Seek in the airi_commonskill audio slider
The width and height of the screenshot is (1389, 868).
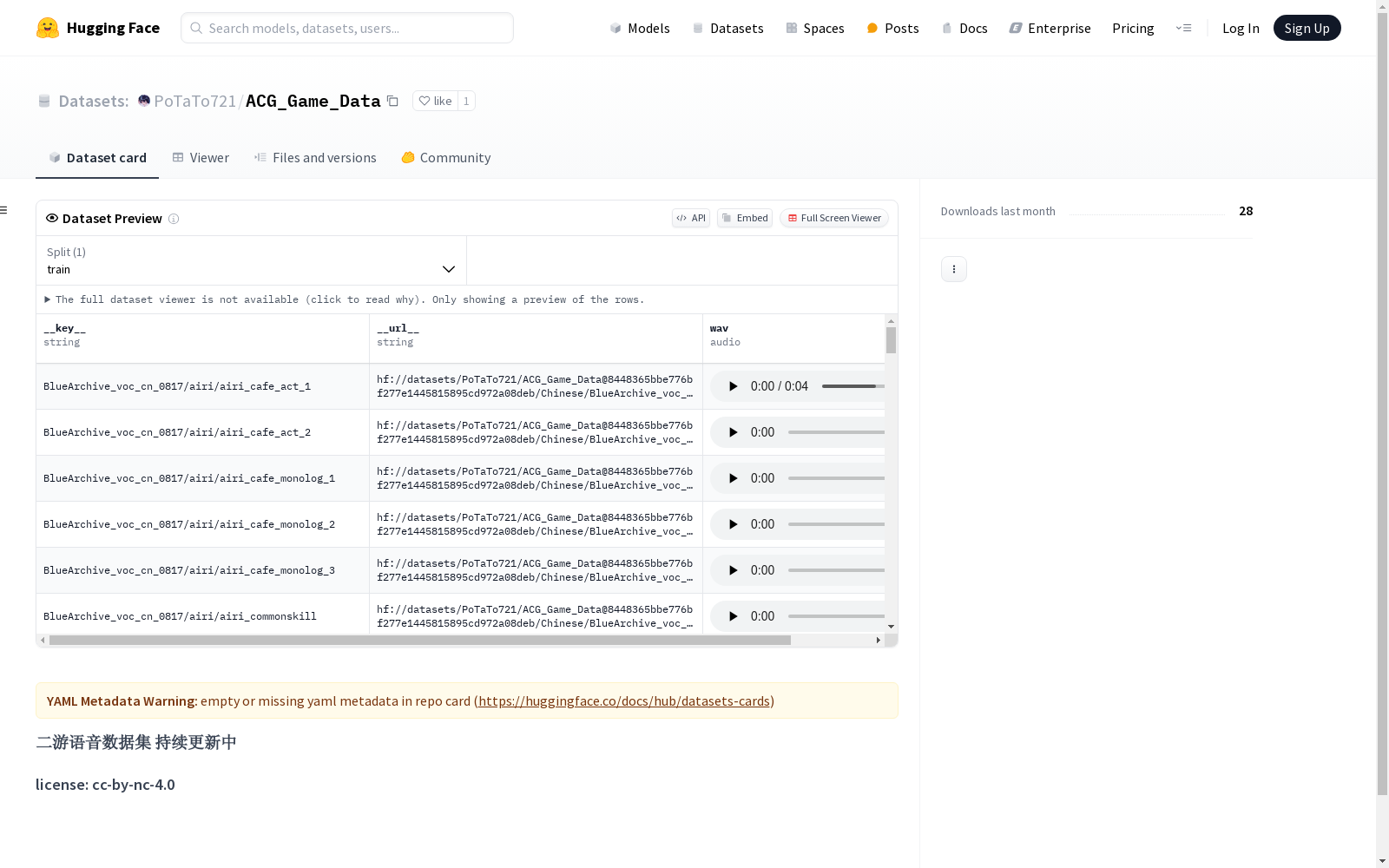[x=836, y=616]
